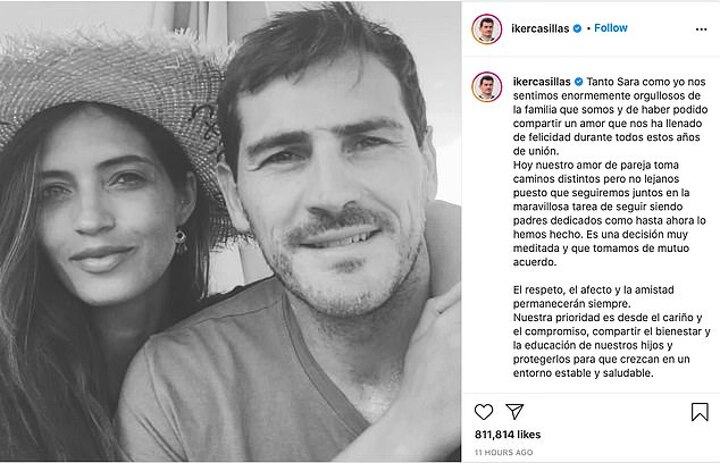Open the header profile avatar picture
This screenshot has width=720, height=463.
487,29
